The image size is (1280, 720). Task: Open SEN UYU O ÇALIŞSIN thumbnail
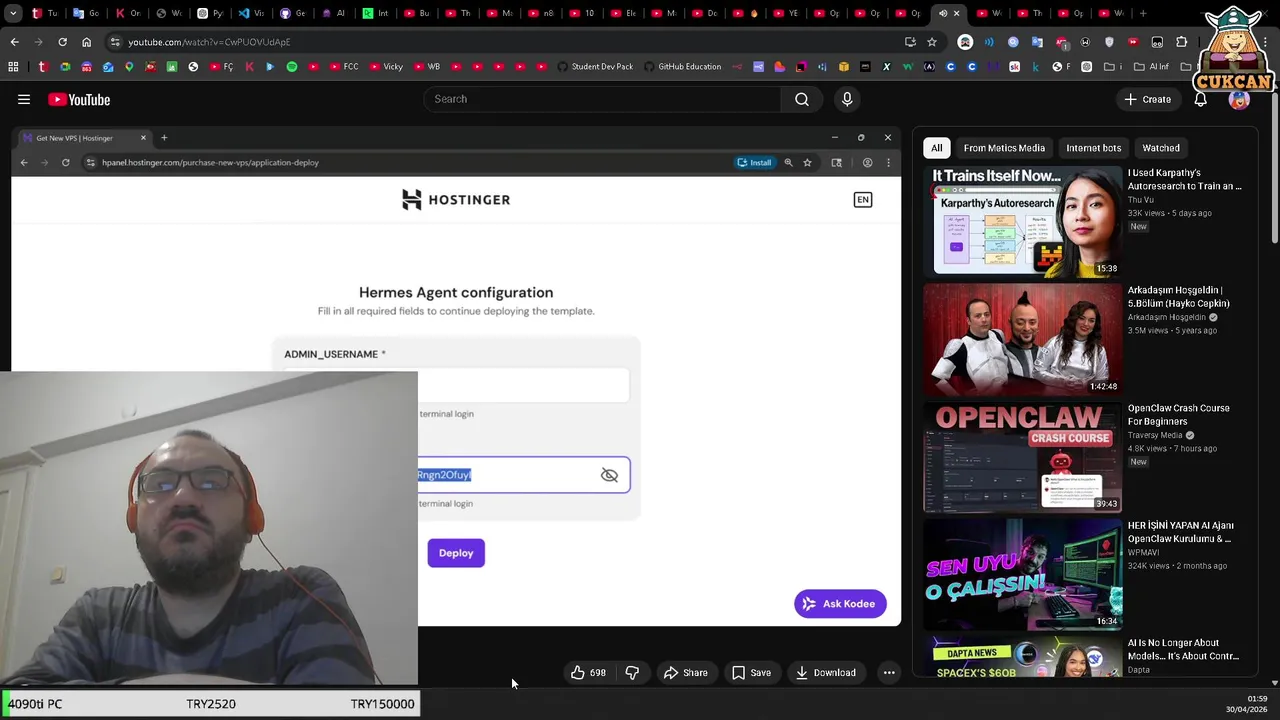tap(1022, 575)
